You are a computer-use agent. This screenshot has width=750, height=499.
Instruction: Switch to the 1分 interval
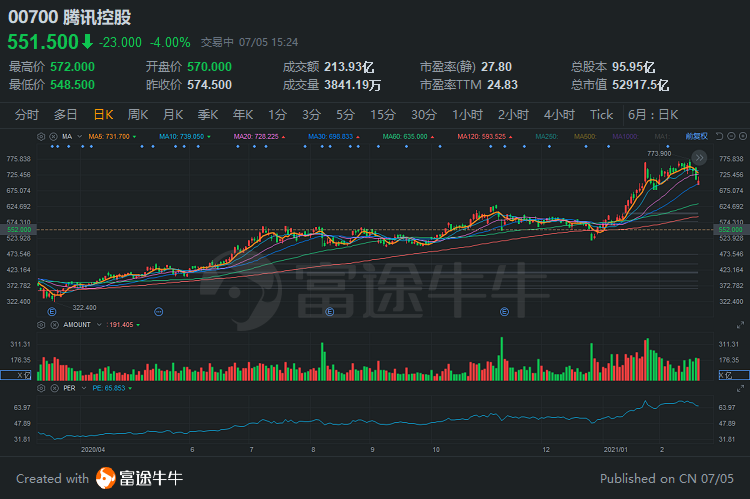coord(277,115)
